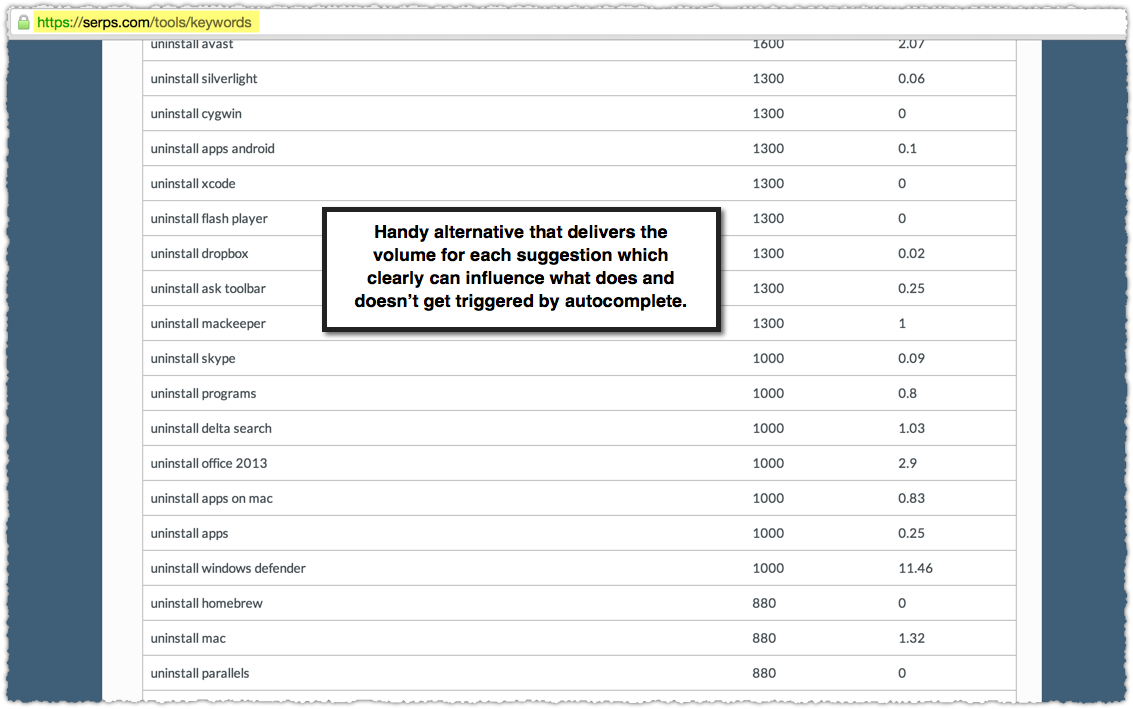Click volume 1000 in uninstall skype row

pyautogui.click(x=768, y=358)
